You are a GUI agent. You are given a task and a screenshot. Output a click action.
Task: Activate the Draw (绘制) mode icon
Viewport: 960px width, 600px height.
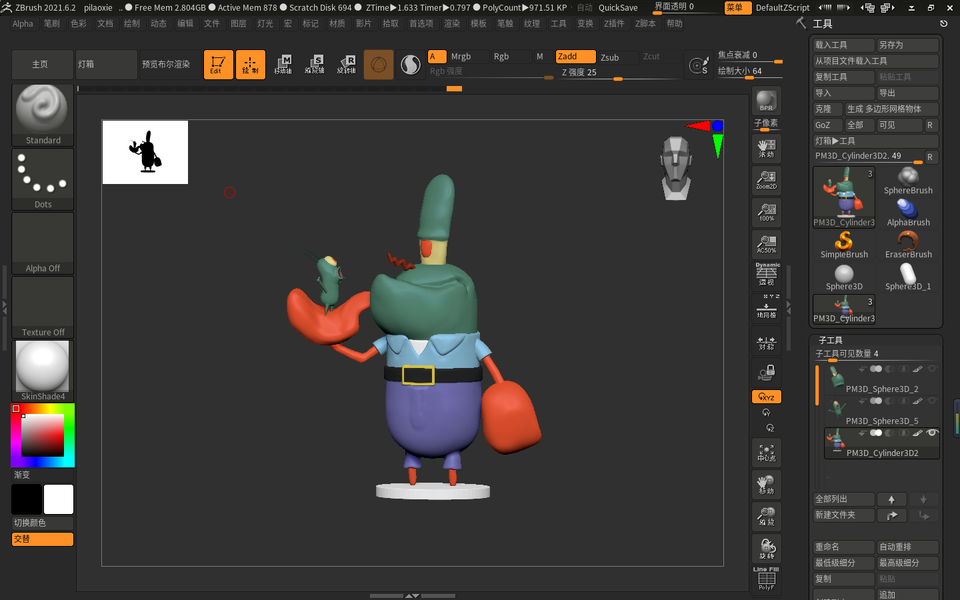(x=250, y=64)
